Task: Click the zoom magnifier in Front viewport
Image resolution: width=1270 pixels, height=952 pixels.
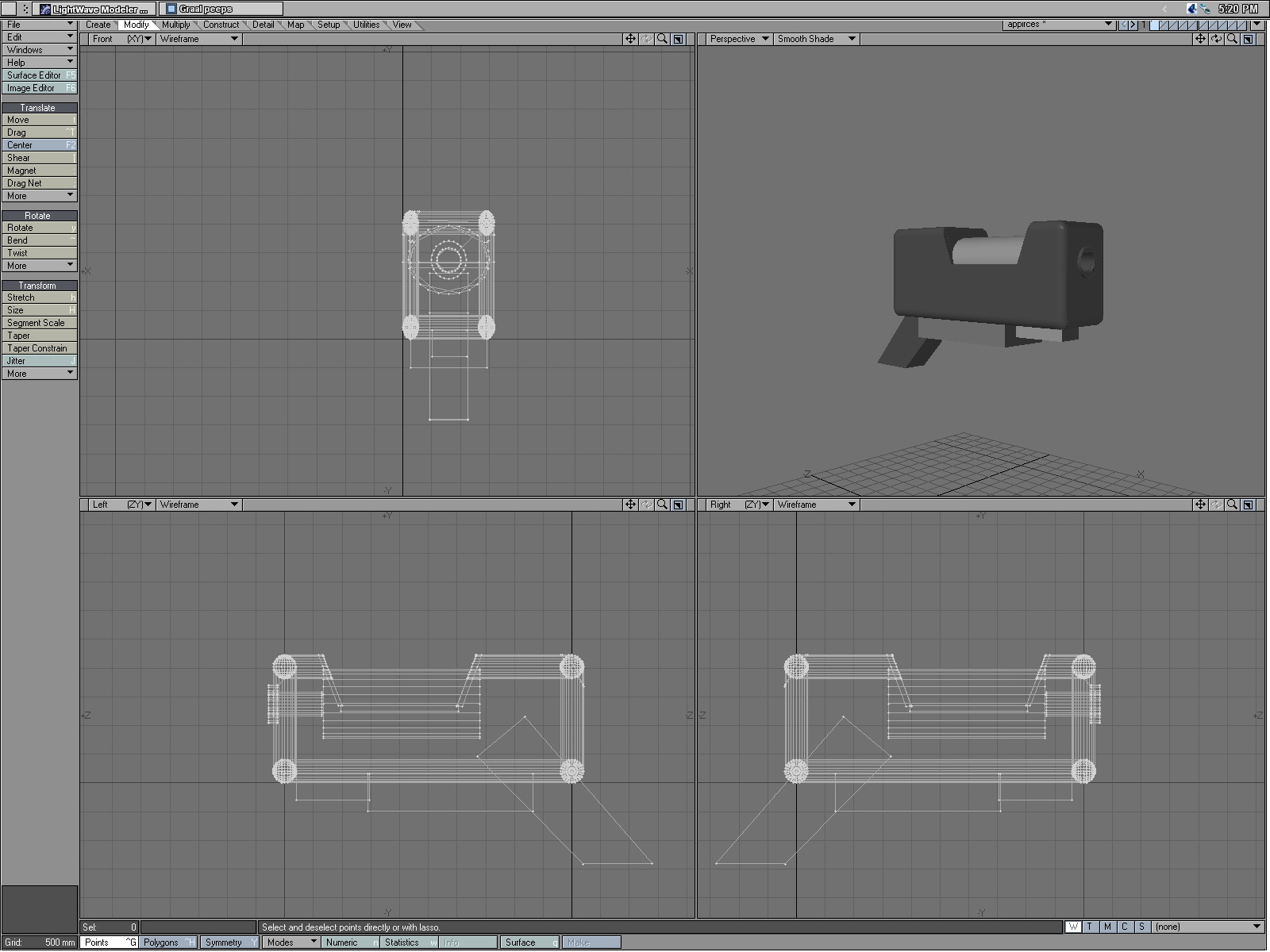Action: pos(662,39)
